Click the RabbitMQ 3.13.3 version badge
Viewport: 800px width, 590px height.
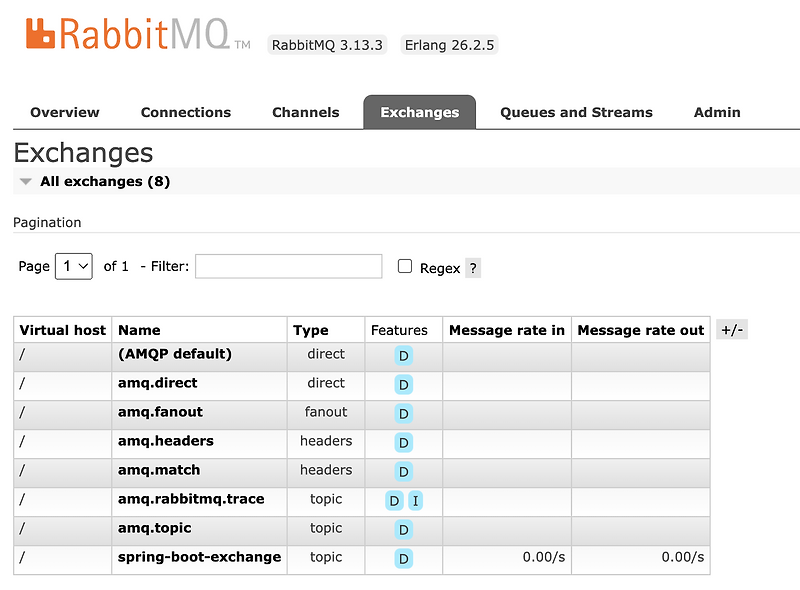(x=327, y=44)
